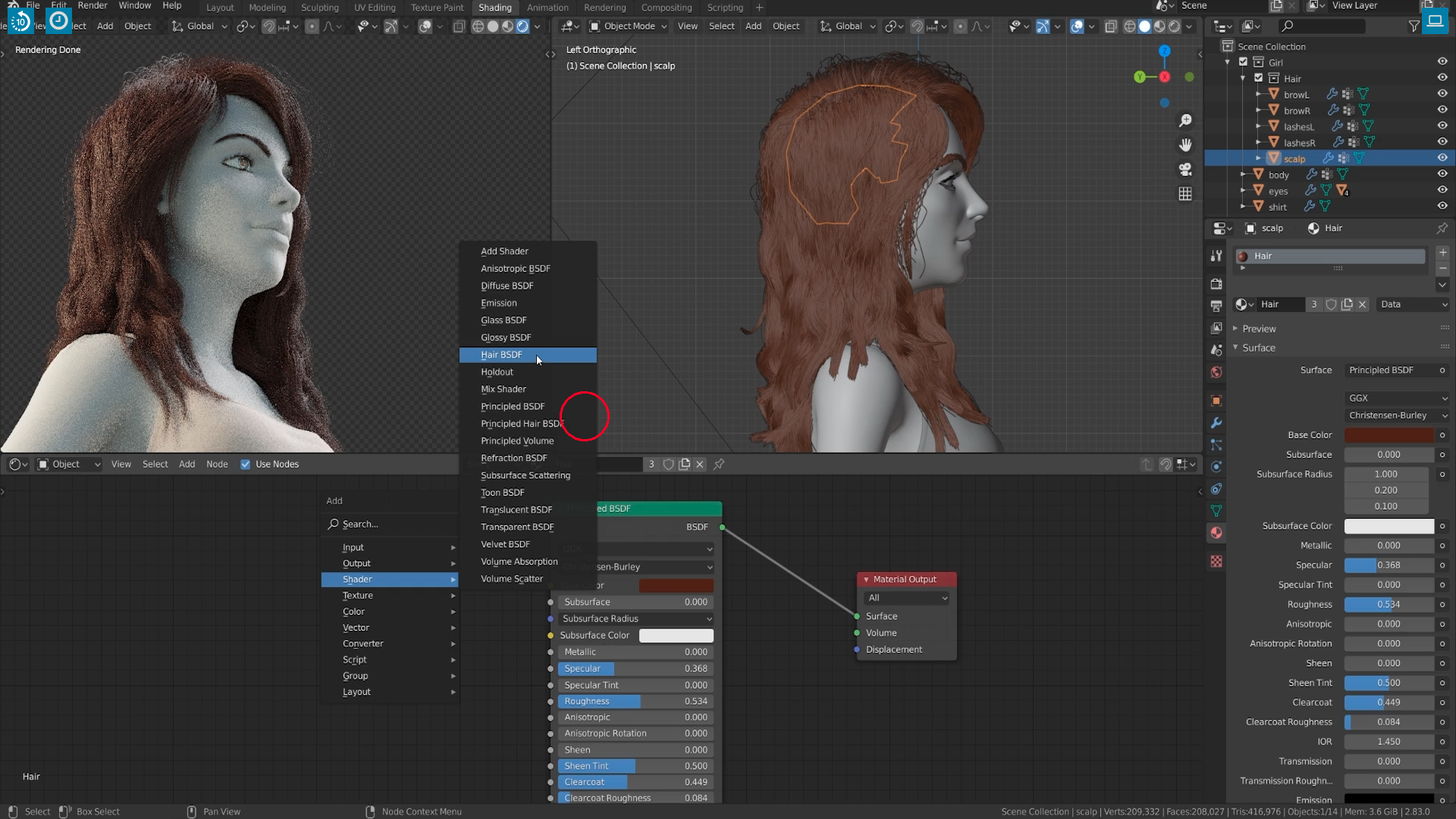Screen dimensions: 1456x819
Task: Click the Render properties tab icon
Action: [x=1216, y=284]
